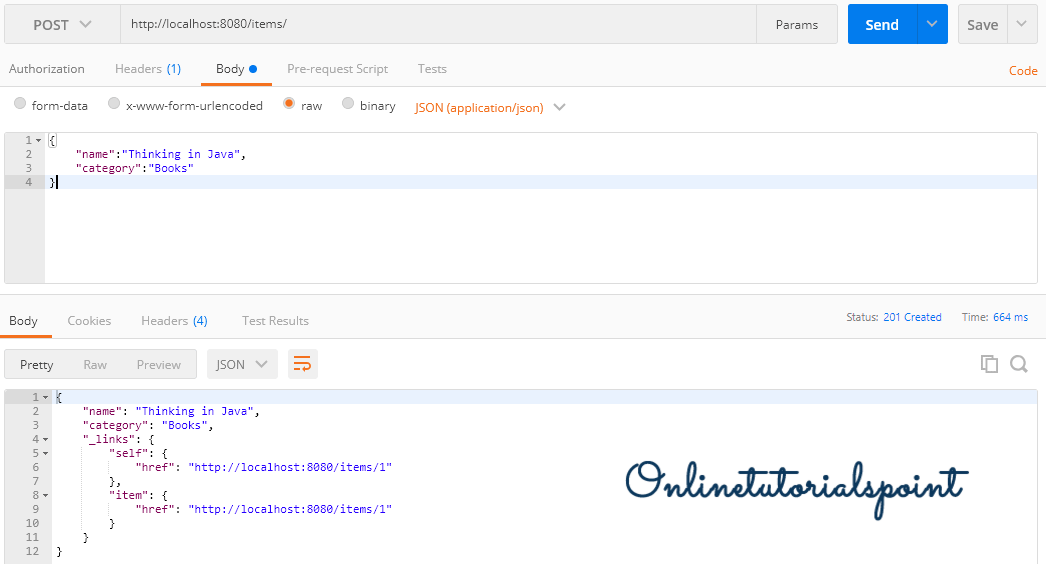Image resolution: width=1046 pixels, height=564 pixels.
Task: Open the response JSON format dropdown
Action: point(242,364)
